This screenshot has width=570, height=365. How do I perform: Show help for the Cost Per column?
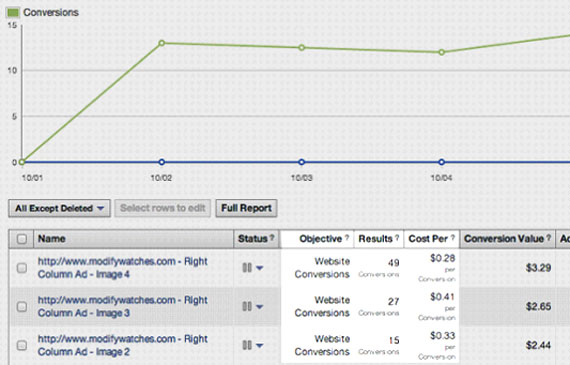pos(453,238)
